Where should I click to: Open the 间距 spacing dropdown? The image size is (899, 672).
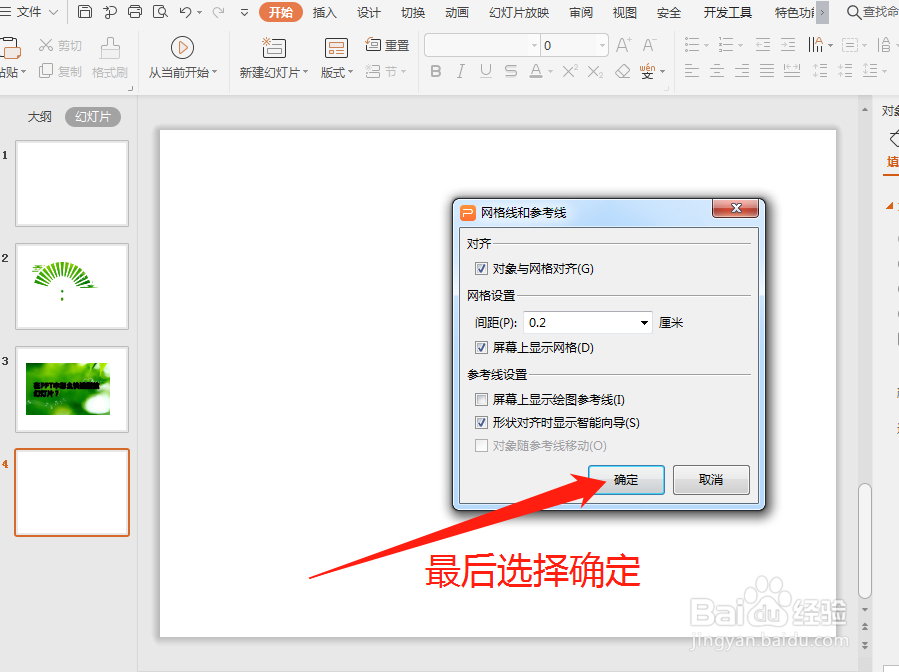pos(645,322)
